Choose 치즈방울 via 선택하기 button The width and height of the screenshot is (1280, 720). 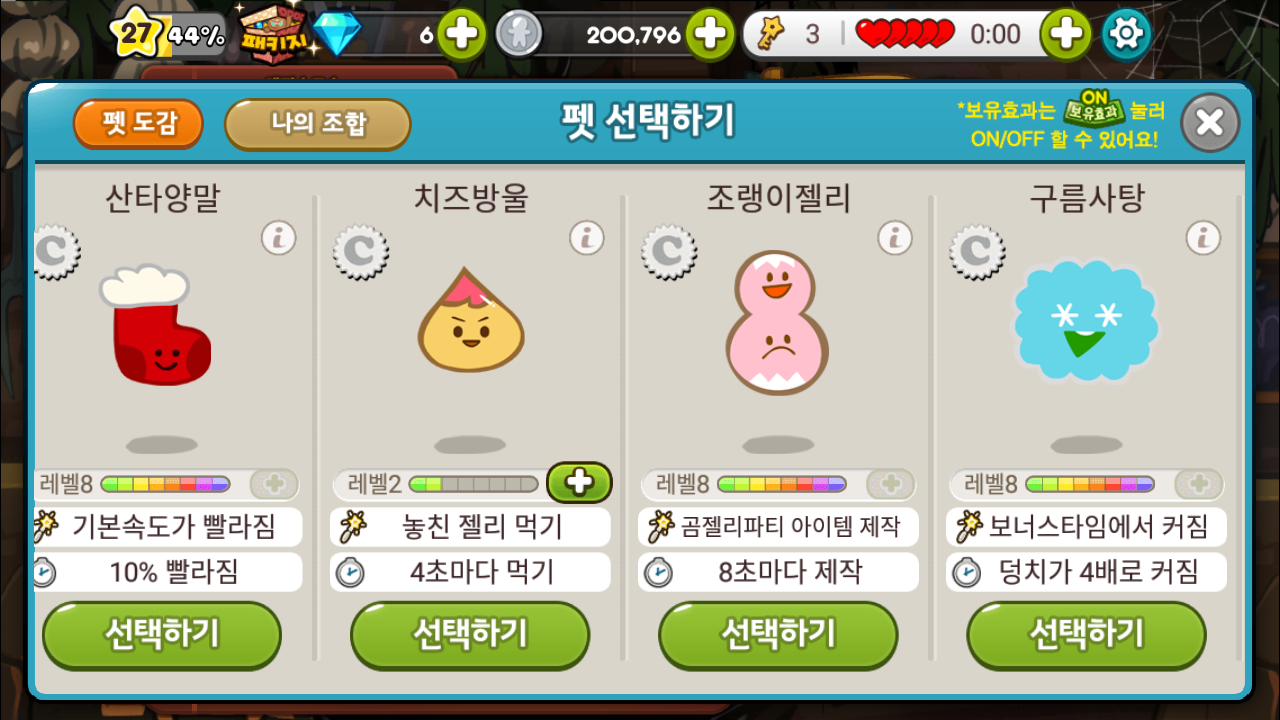click(470, 635)
